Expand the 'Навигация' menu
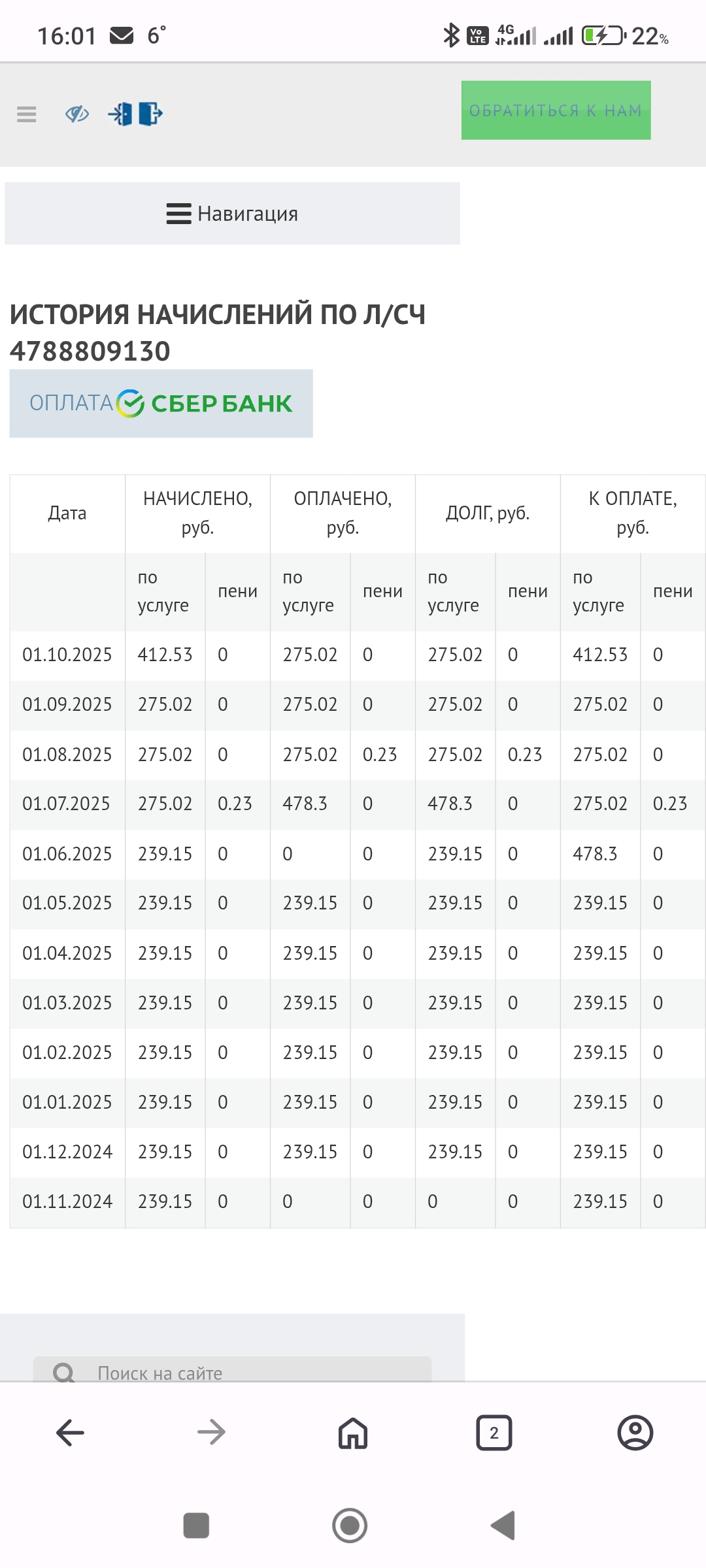The width and height of the screenshot is (706, 1568). point(233,214)
